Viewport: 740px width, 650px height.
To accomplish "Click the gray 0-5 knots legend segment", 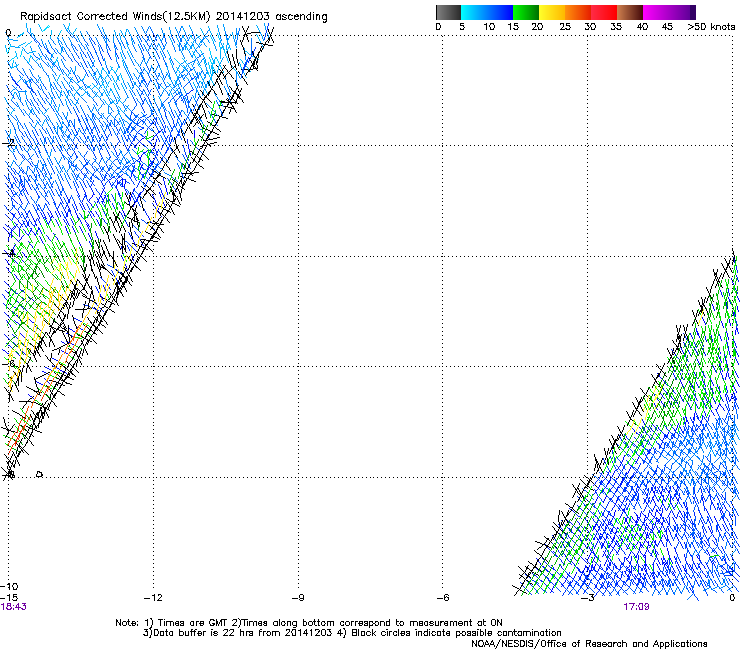I will (x=448, y=12).
